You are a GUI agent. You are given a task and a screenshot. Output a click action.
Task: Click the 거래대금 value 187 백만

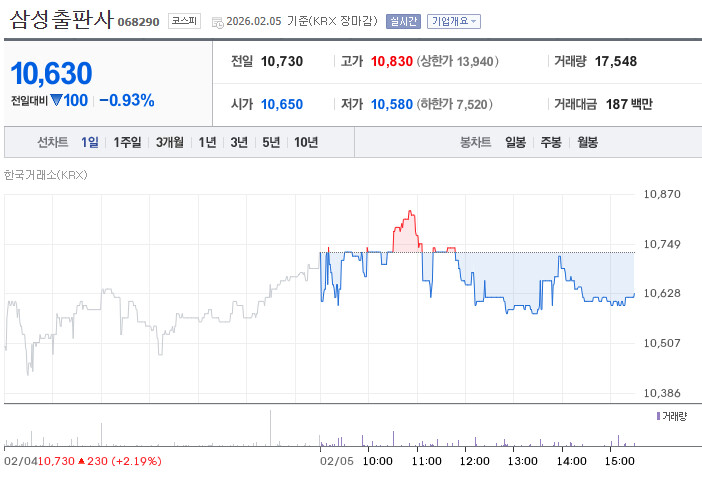pos(629,104)
